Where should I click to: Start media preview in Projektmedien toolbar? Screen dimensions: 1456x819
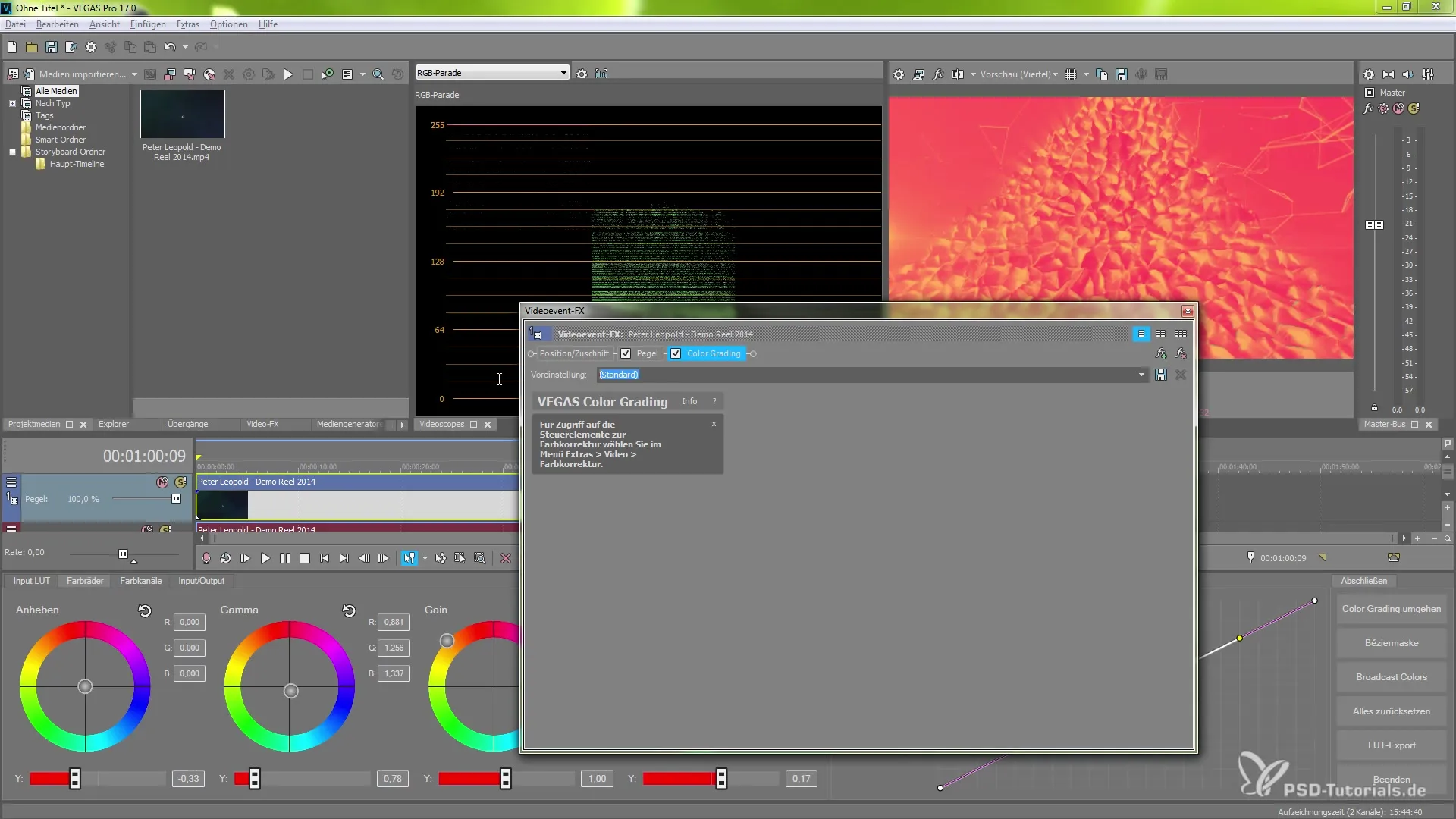pyautogui.click(x=288, y=74)
